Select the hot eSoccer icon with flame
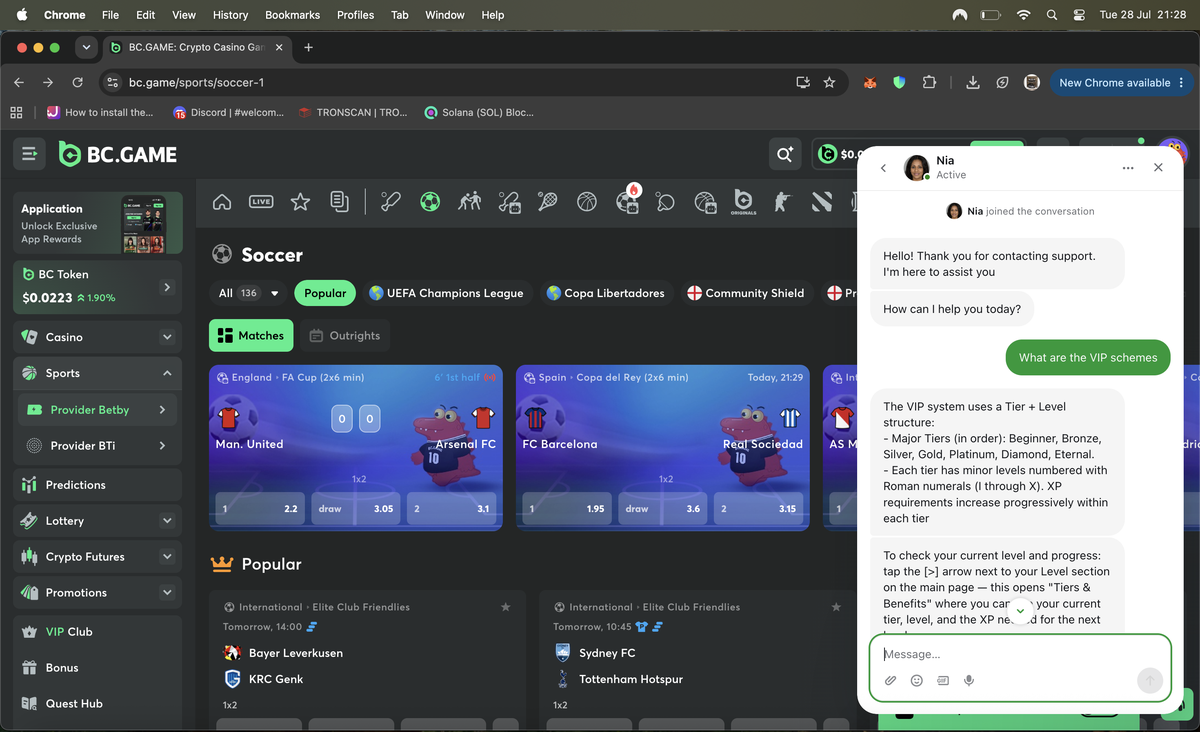 point(628,200)
